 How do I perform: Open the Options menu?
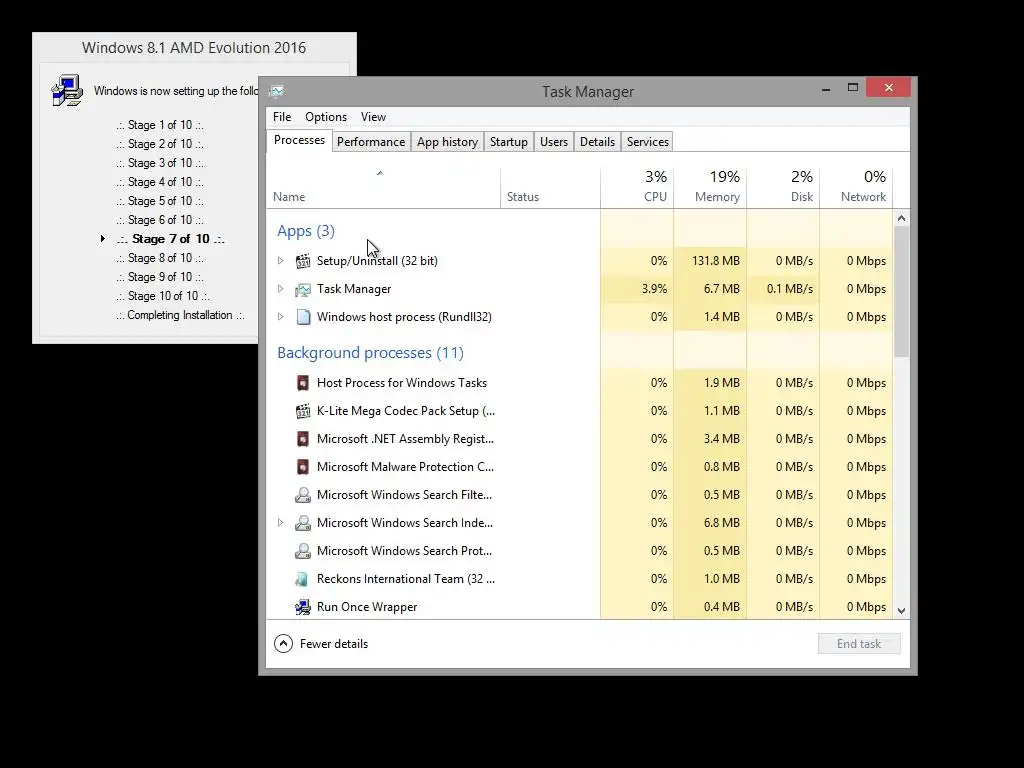(x=326, y=117)
